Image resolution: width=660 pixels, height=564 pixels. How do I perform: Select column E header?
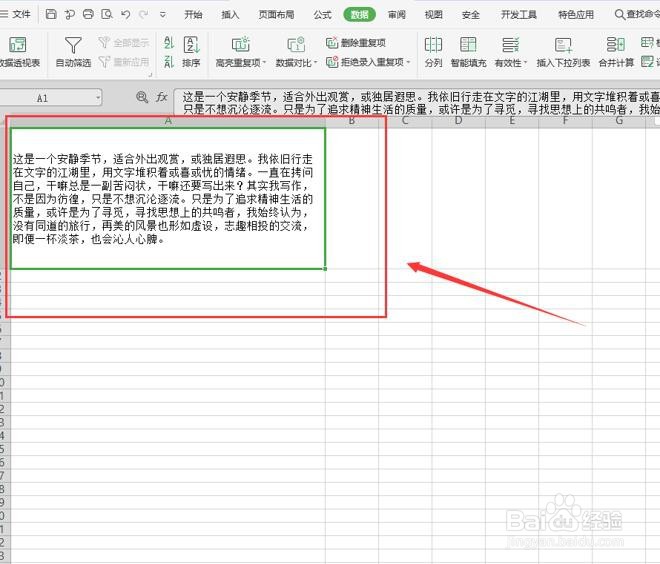click(x=512, y=122)
